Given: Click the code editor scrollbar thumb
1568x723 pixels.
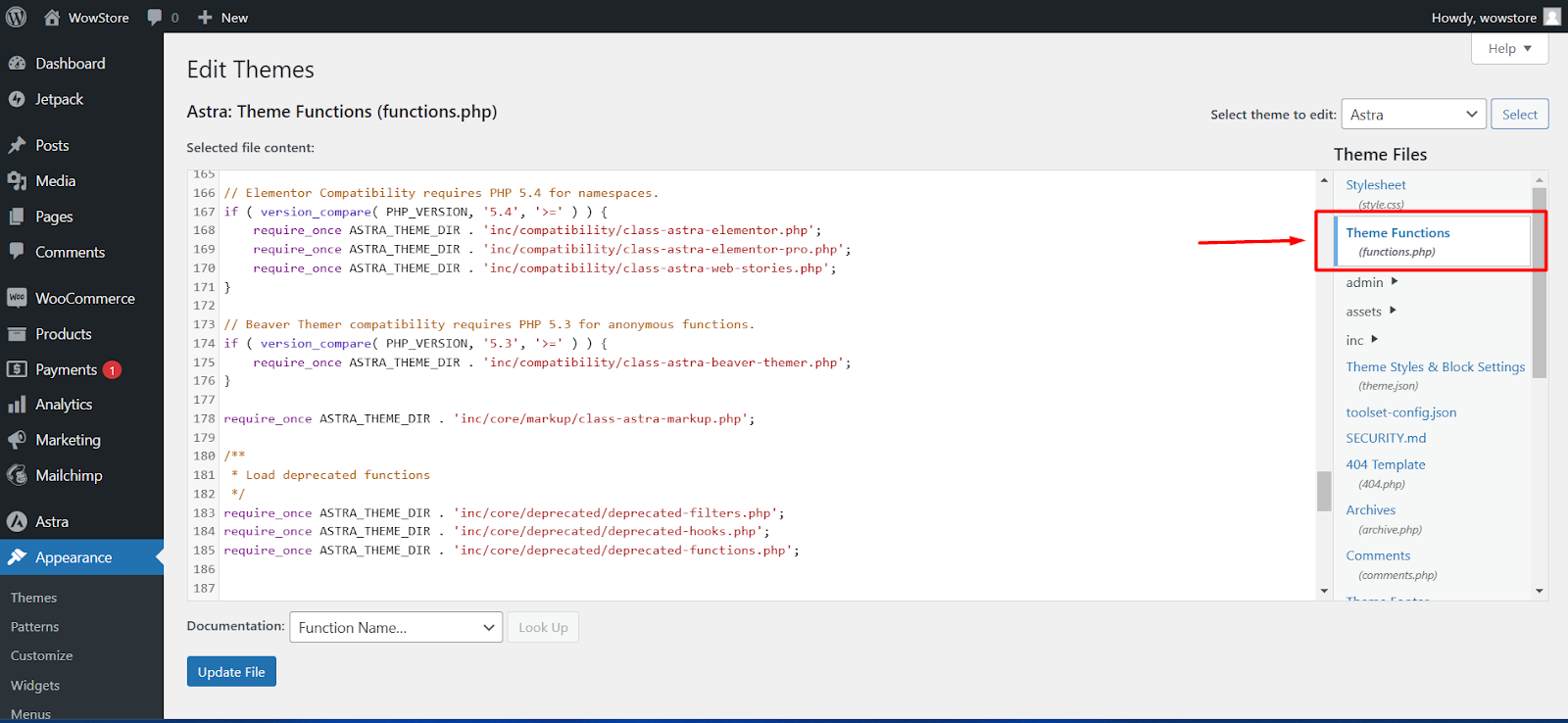Looking at the screenshot, I should click(1324, 491).
